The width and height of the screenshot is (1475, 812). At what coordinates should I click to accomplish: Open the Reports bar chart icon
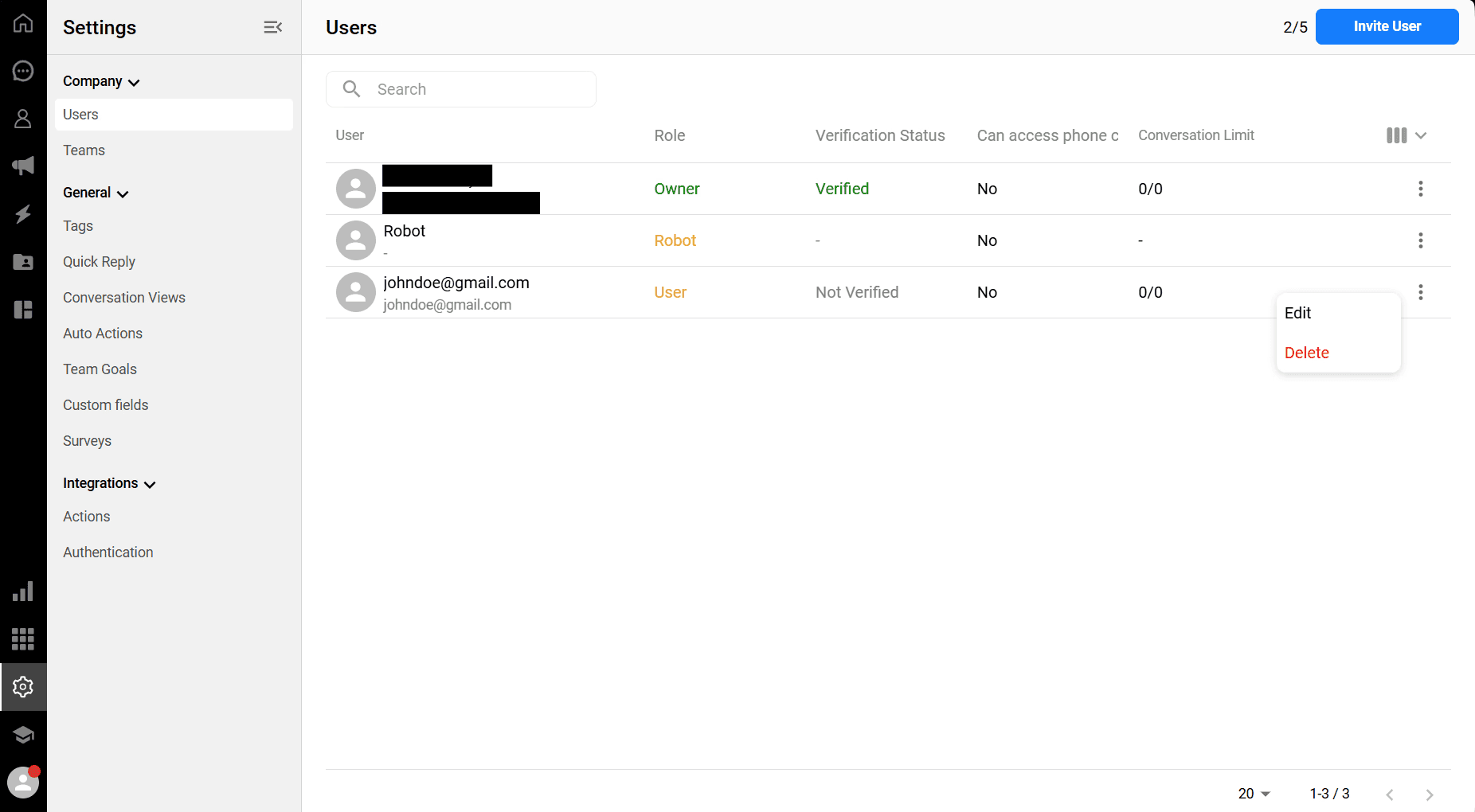click(23, 591)
